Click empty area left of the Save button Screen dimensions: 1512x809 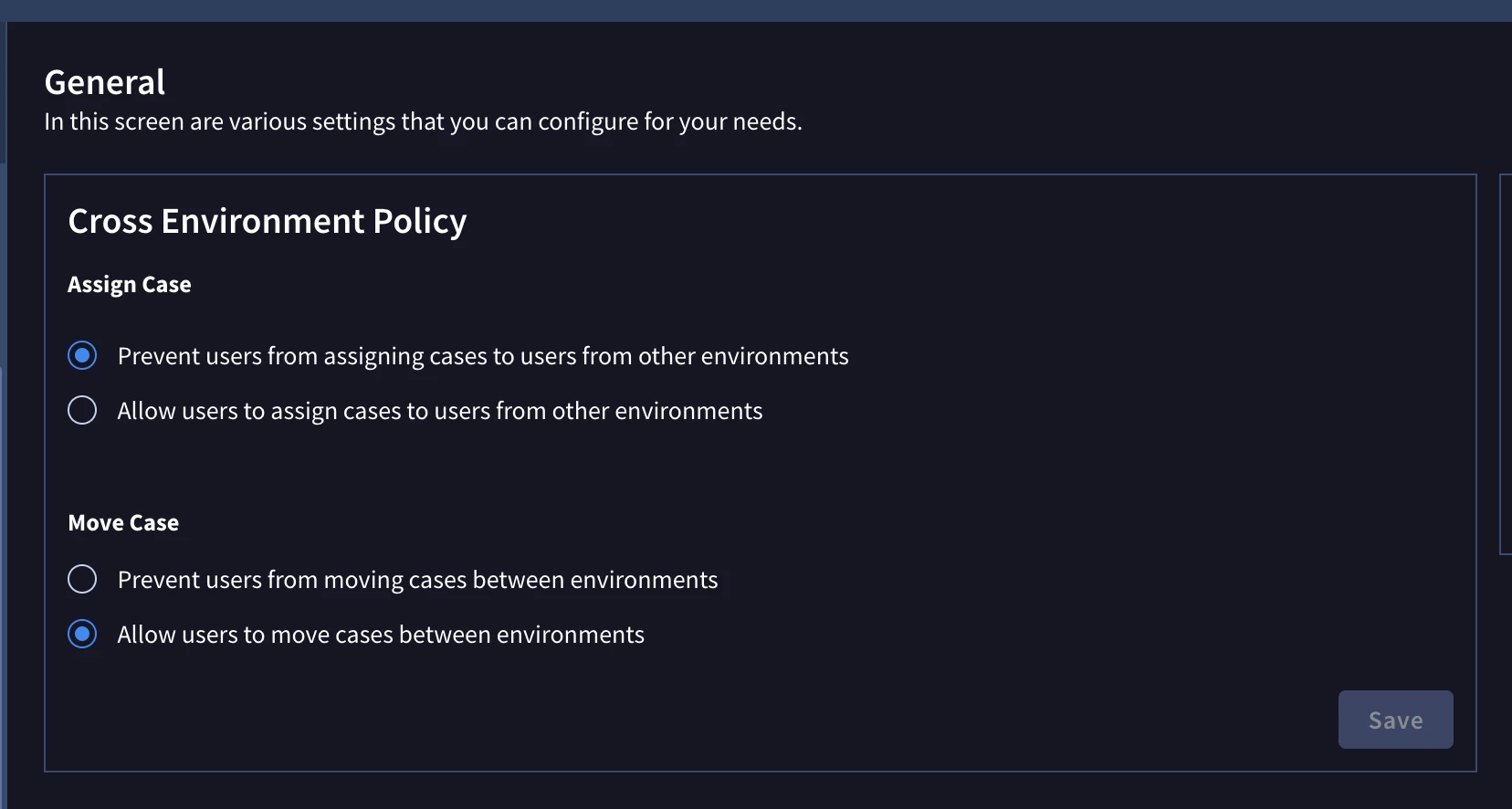click(x=694, y=720)
